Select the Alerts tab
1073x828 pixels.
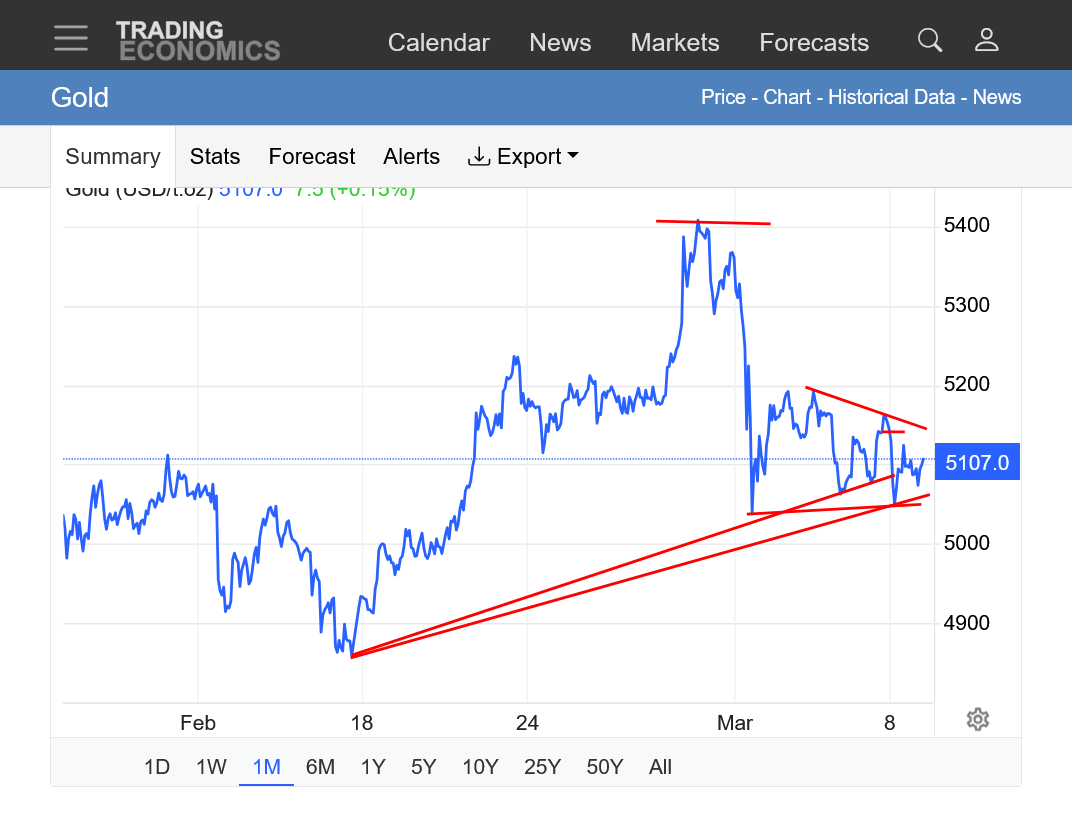411,157
